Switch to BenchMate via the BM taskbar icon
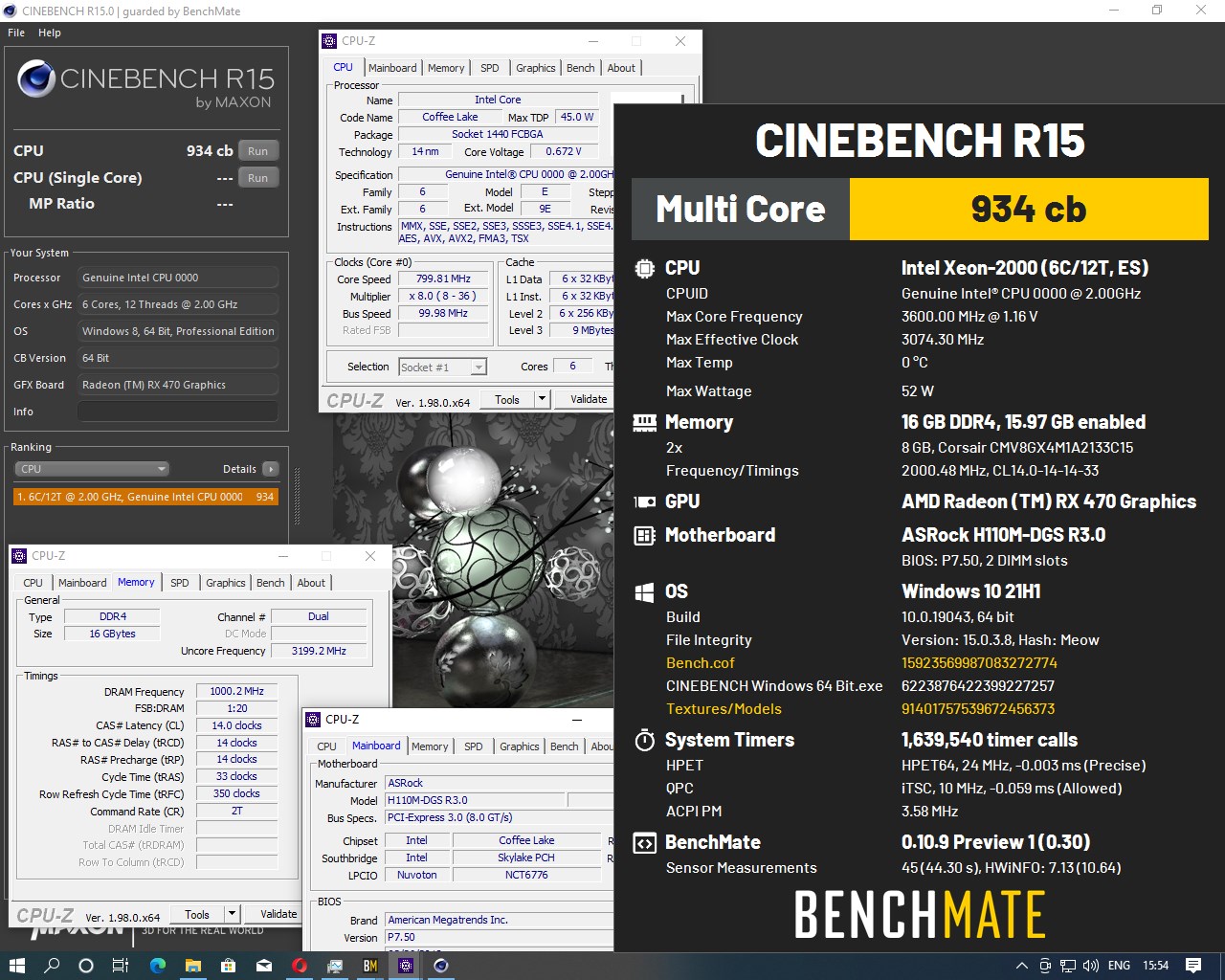 [x=369, y=966]
